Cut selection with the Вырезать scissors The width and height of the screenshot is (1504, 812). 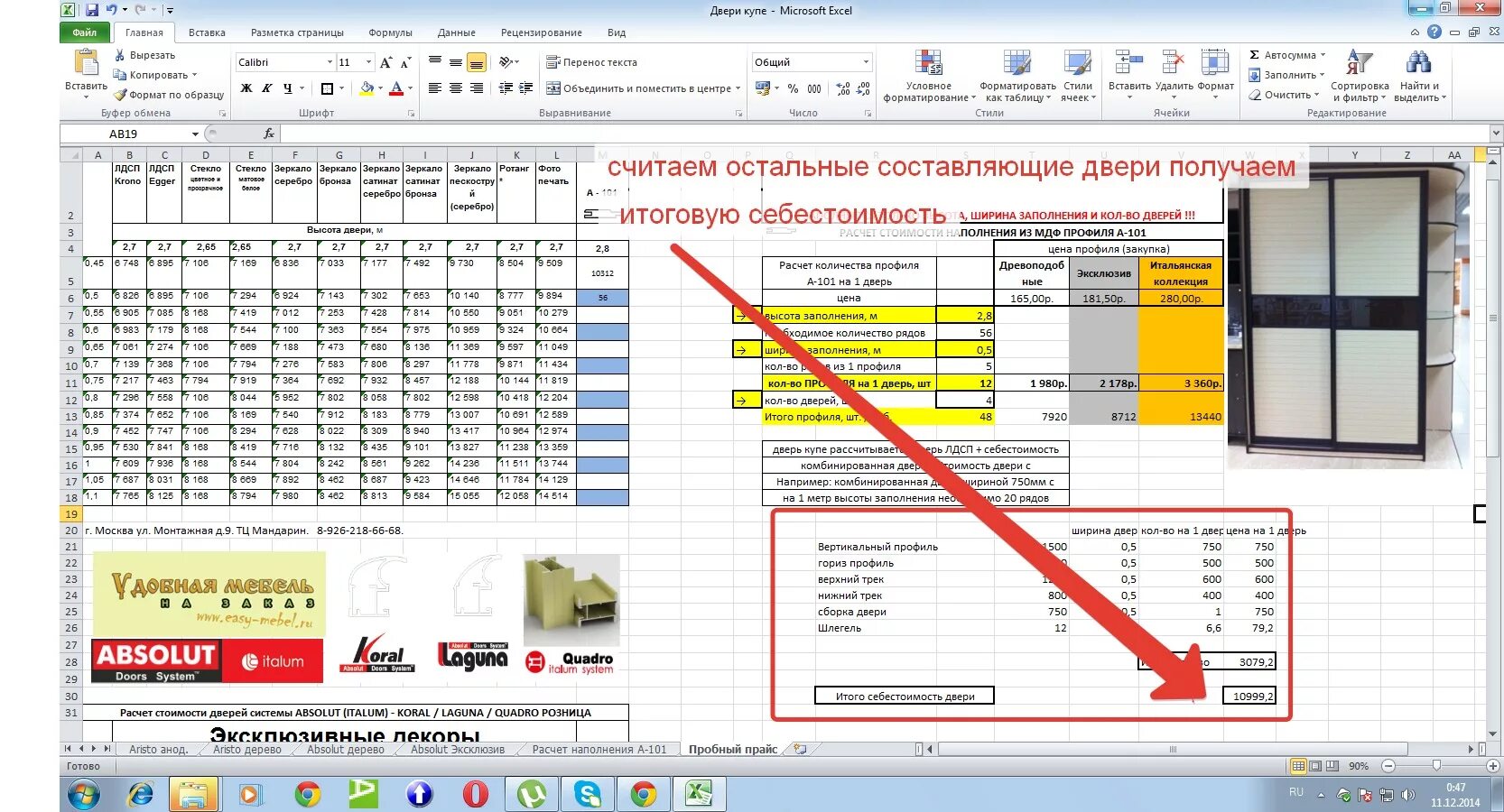[x=144, y=55]
